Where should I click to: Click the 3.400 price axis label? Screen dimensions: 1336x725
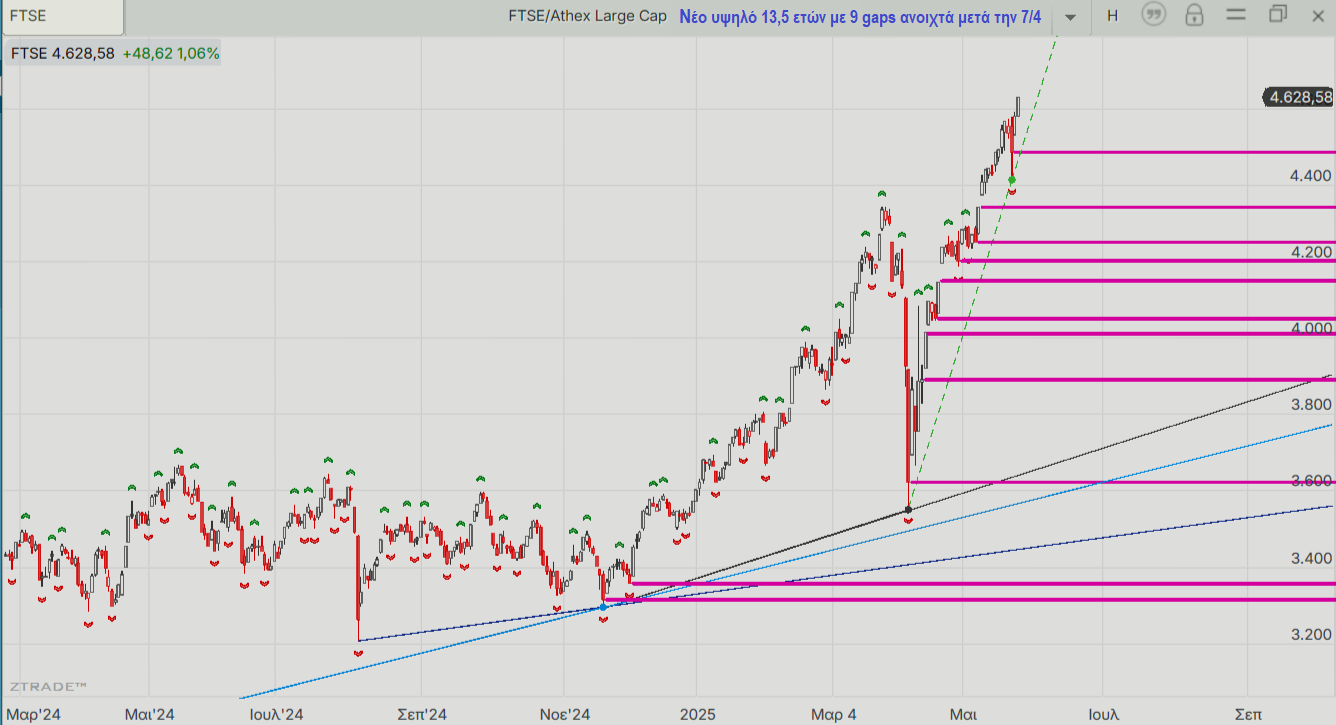point(1310,558)
